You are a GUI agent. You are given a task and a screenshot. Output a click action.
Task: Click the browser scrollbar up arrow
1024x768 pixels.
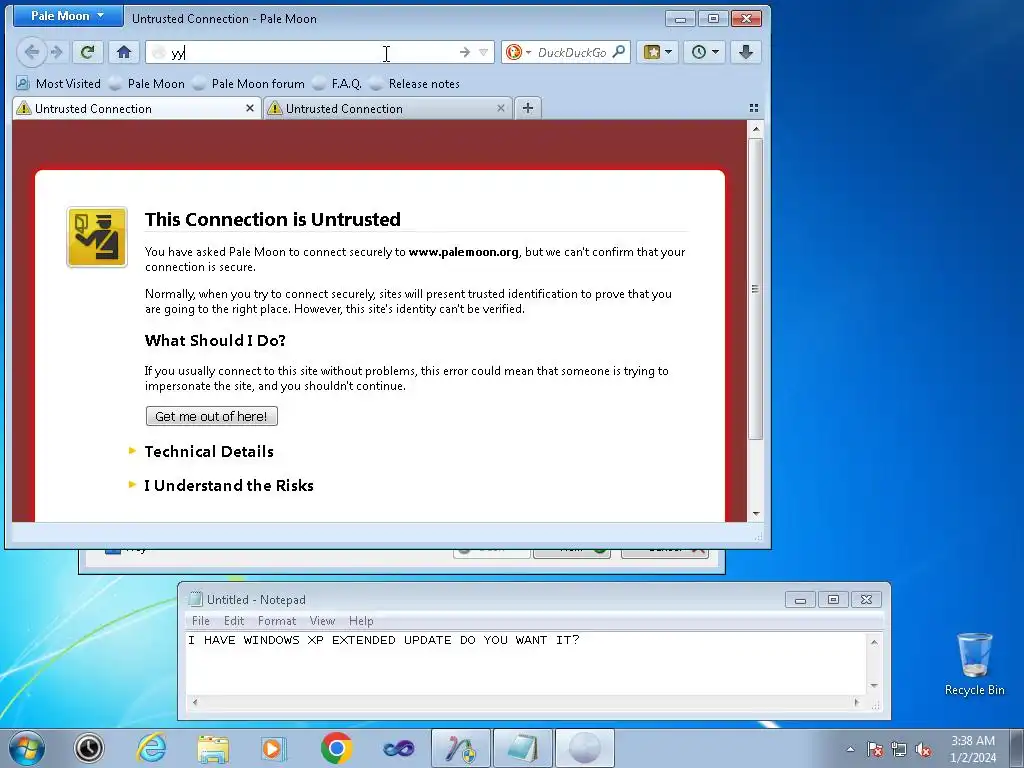point(756,129)
